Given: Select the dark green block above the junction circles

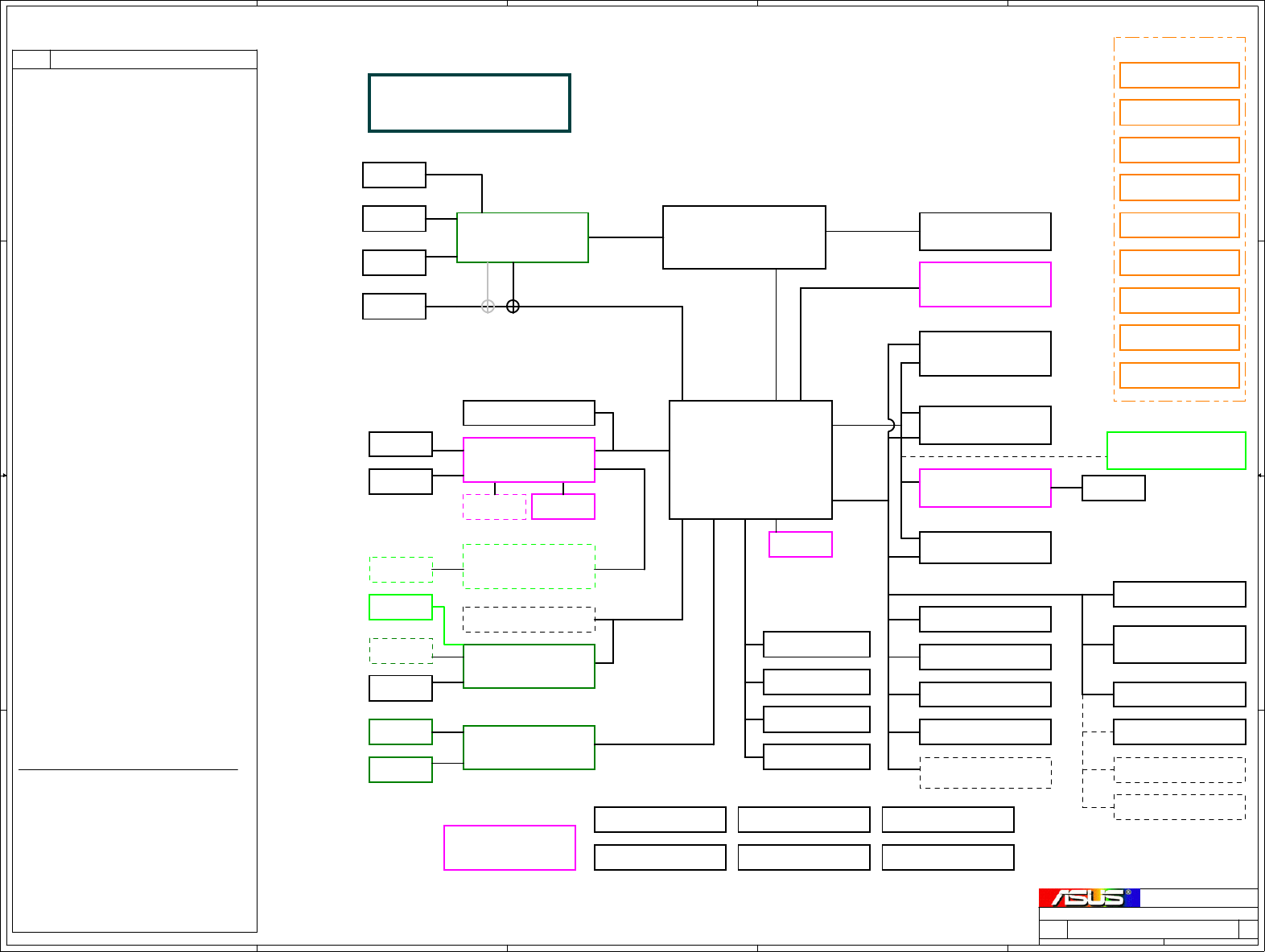Looking at the screenshot, I should point(523,238).
